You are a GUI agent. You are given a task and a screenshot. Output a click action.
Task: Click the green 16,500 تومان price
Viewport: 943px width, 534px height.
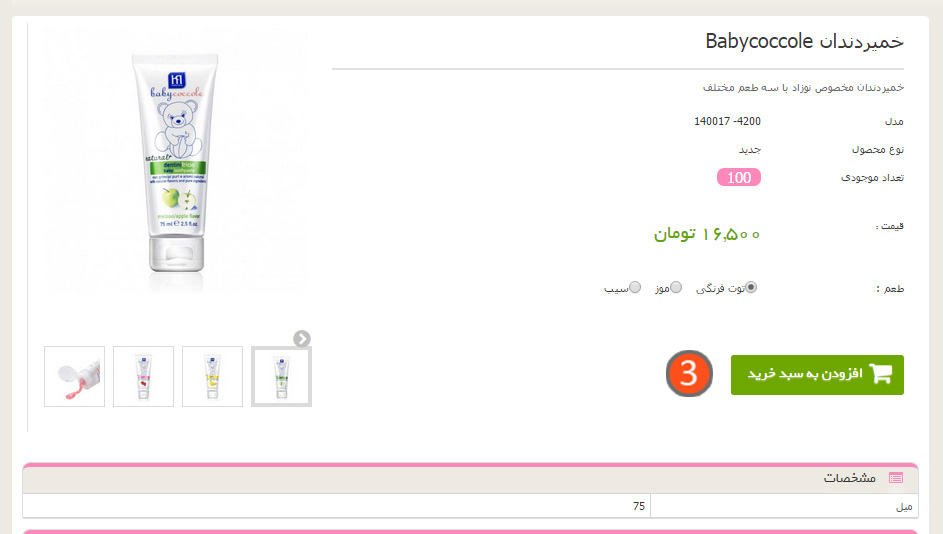pyautogui.click(x=707, y=233)
